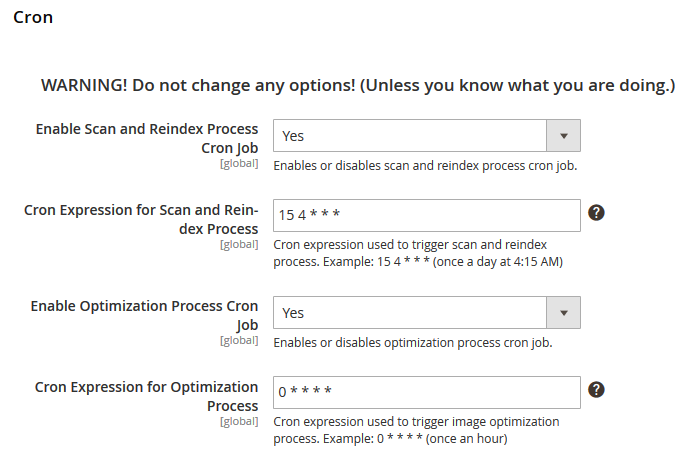This screenshot has height=463, width=696.
Task: Collapse the Cron section heading
Action: pyautogui.click(x=33, y=17)
